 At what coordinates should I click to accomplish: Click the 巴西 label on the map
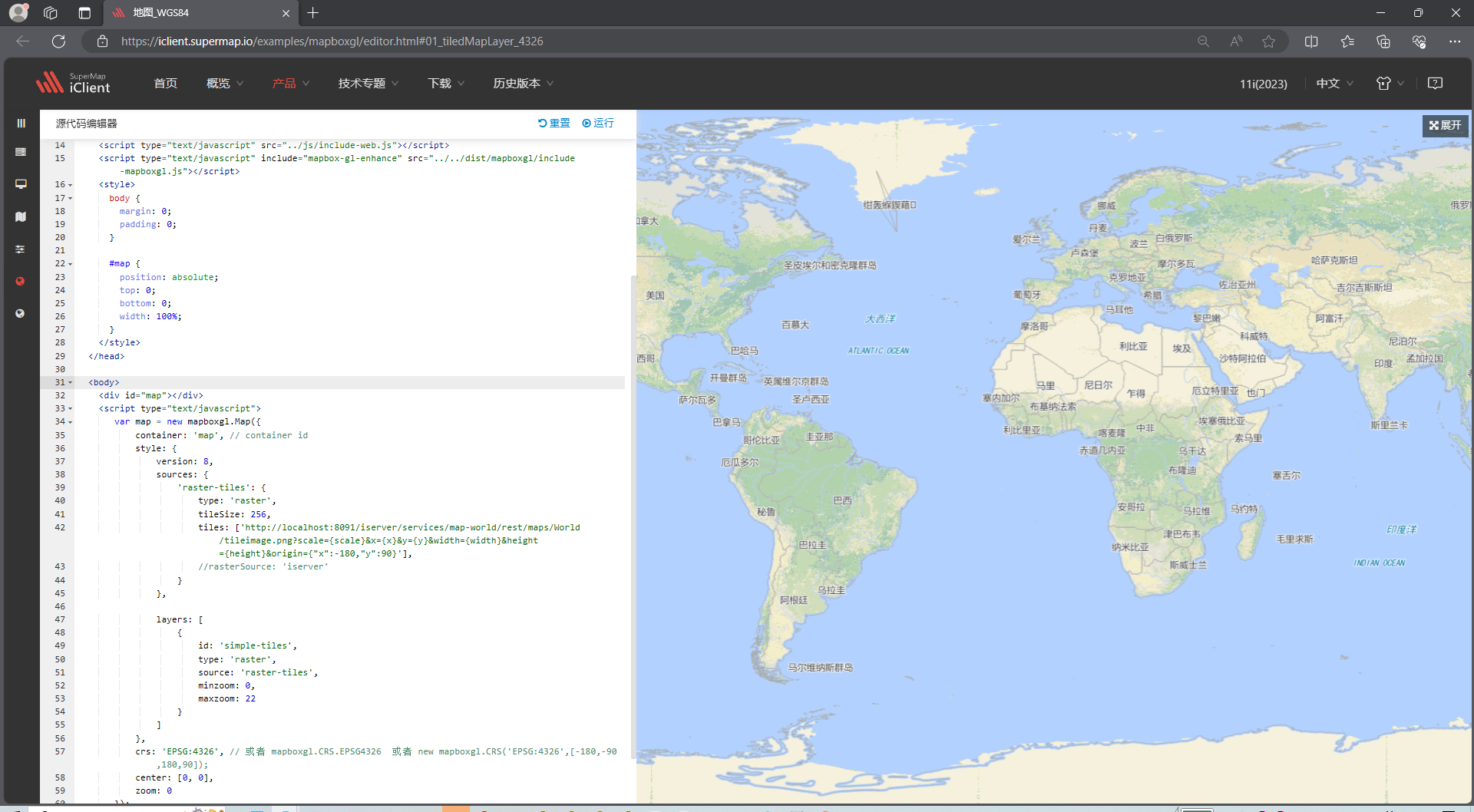click(842, 500)
